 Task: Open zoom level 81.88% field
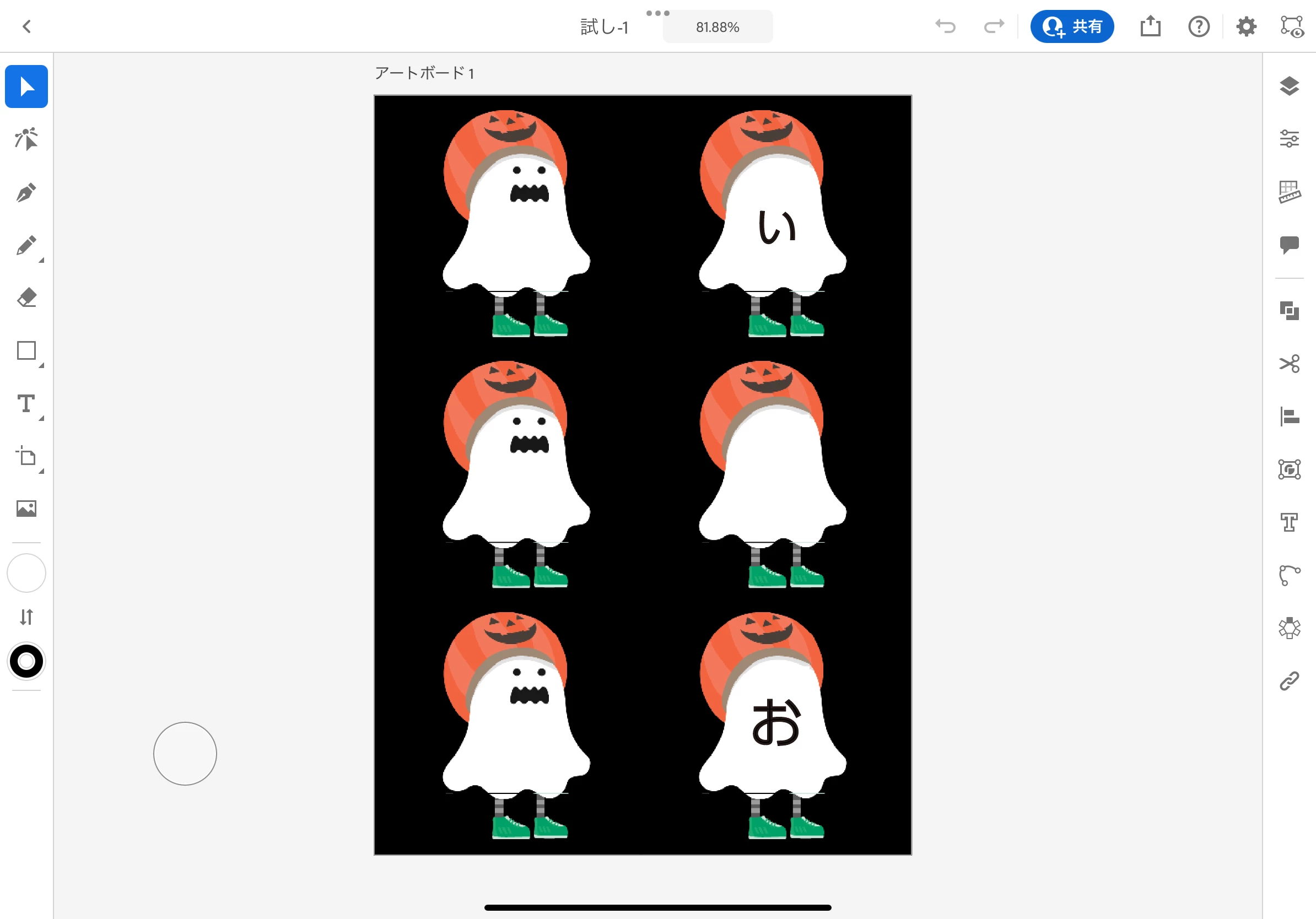(x=717, y=27)
